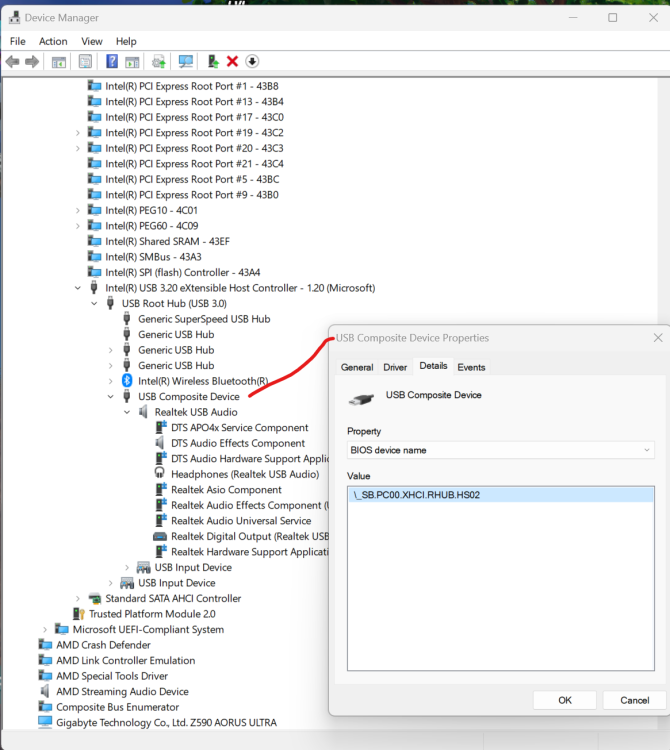Click the headphones icon beside Headphones (Realtek USB Audio)
This screenshot has height=750, width=670.
(160, 474)
